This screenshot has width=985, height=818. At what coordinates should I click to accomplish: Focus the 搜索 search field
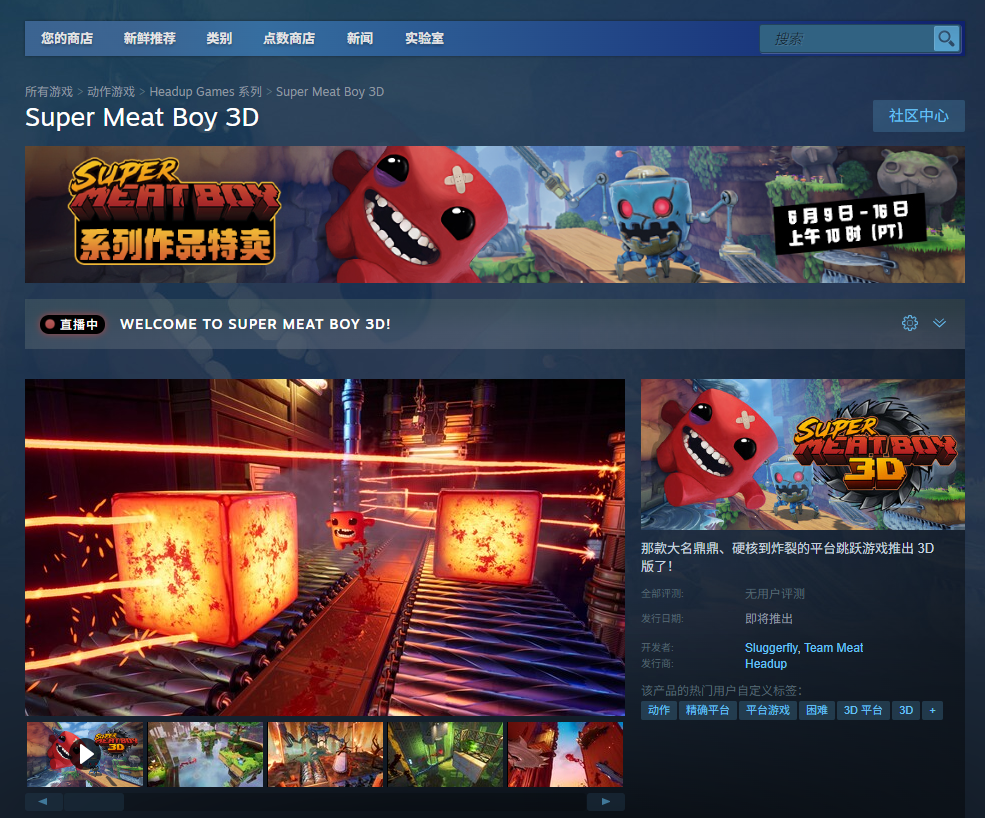click(x=846, y=39)
